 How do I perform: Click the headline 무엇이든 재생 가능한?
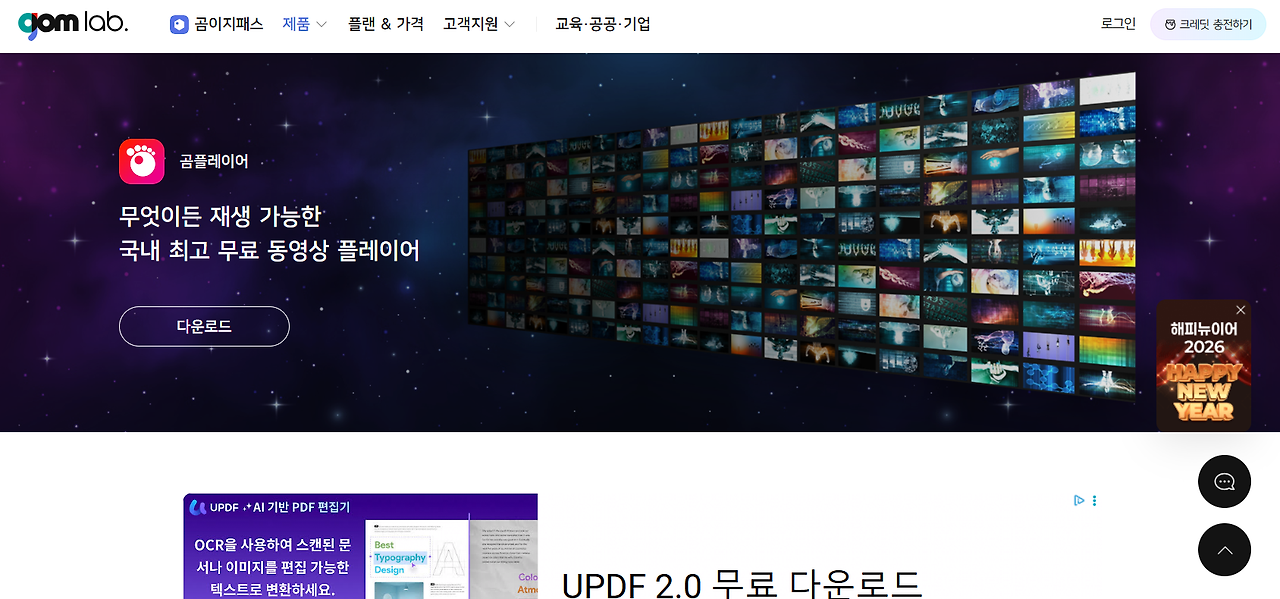tap(220, 215)
